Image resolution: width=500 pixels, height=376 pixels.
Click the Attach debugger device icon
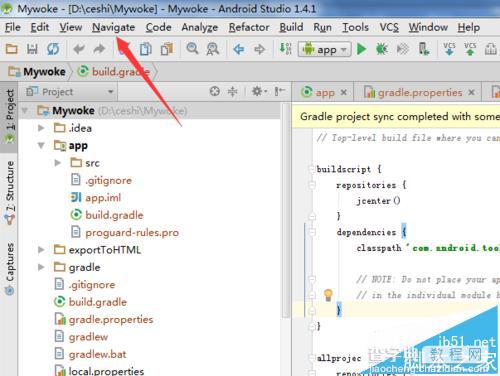click(424, 49)
